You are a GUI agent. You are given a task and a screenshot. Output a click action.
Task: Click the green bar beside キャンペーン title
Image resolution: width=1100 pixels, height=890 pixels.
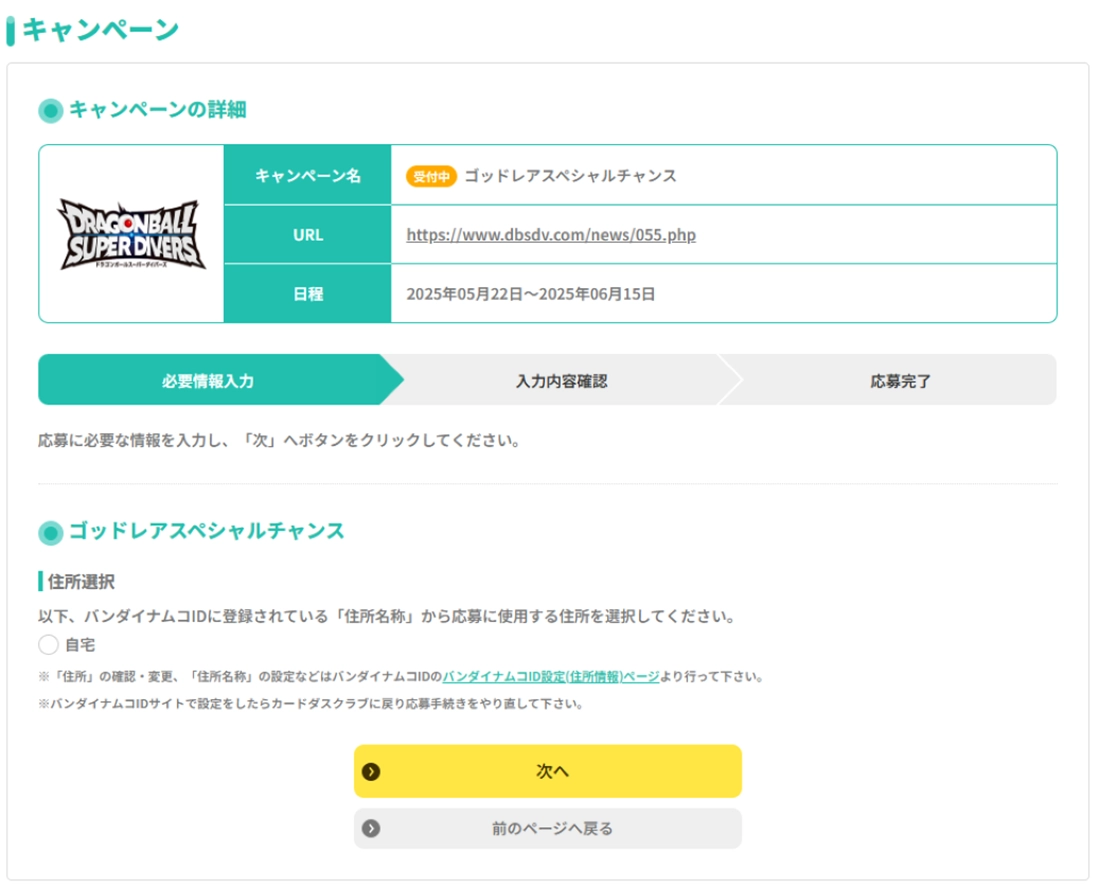(10, 30)
